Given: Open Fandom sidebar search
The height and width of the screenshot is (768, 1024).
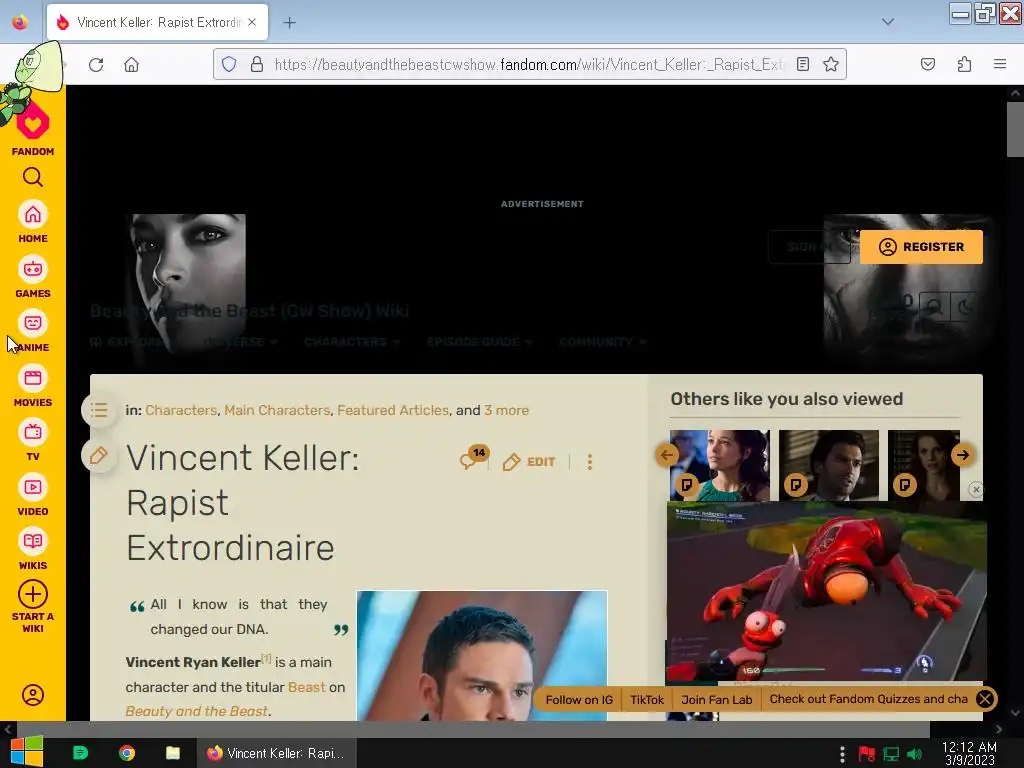Looking at the screenshot, I should click(x=33, y=177).
